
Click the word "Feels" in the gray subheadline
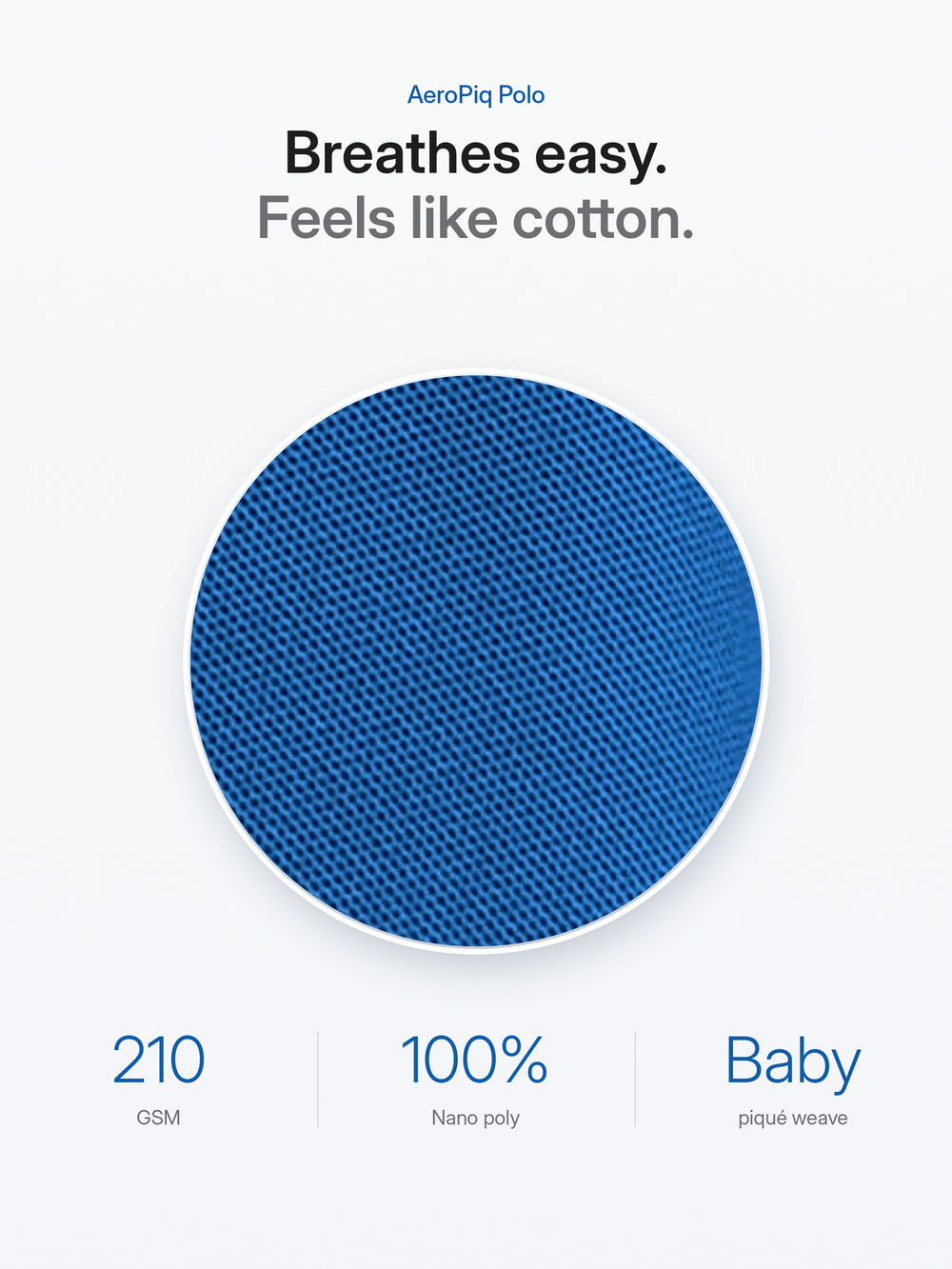(x=327, y=219)
